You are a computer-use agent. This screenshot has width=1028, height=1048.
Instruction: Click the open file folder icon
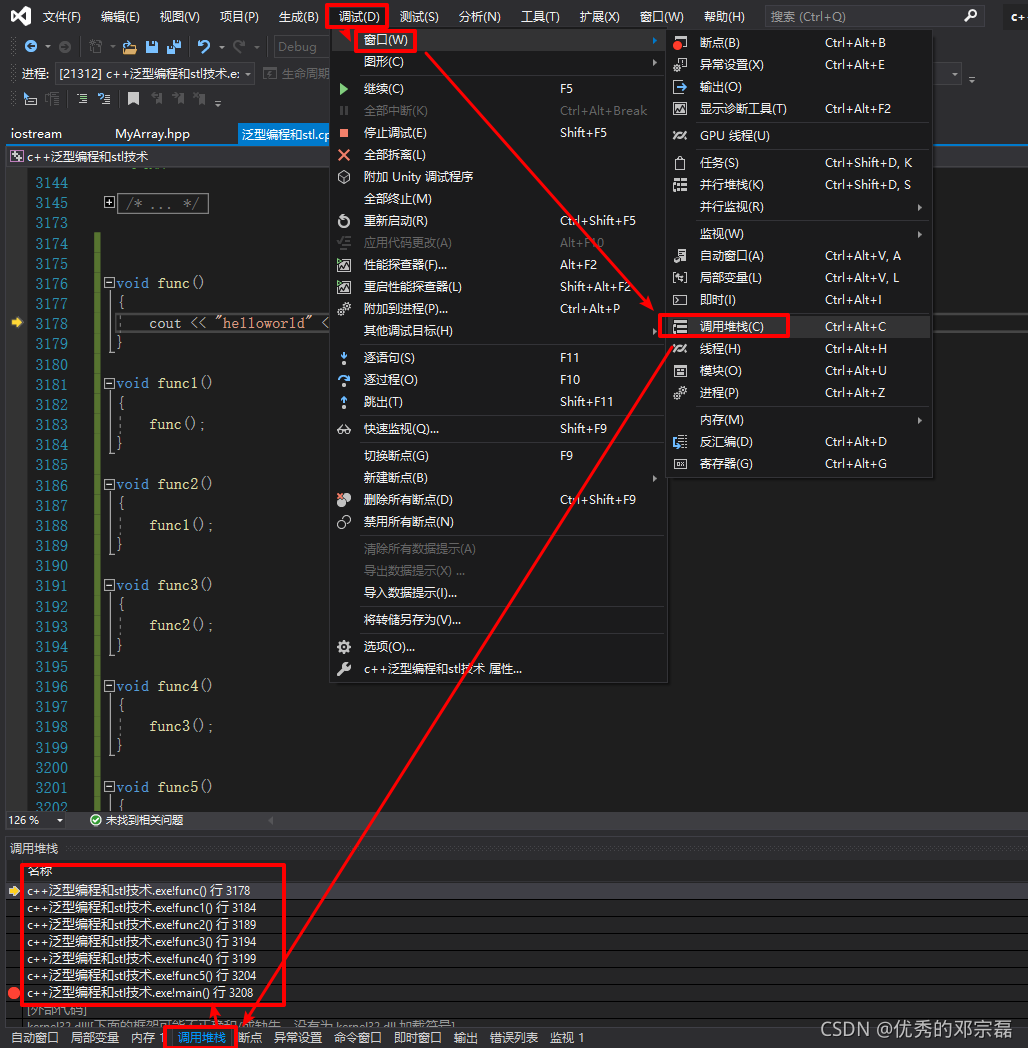point(130,47)
